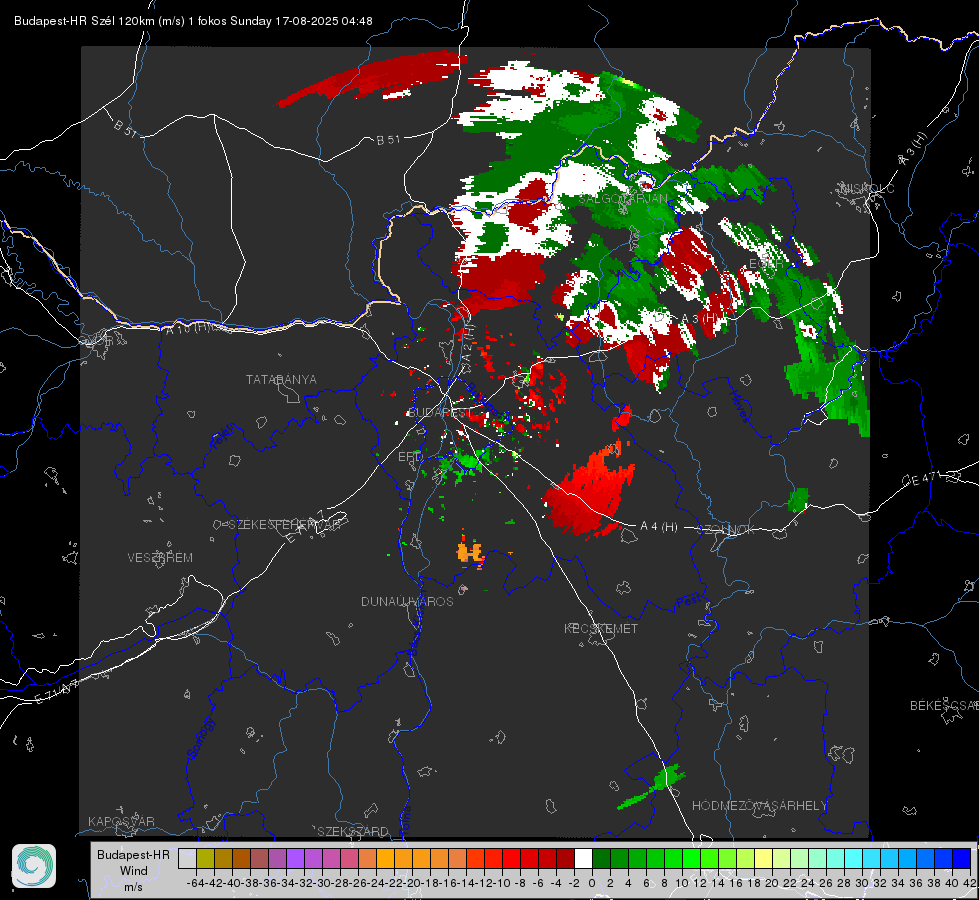This screenshot has height=900, width=979.
Task: Click the KECSKEMÉT city label
Action: click(x=601, y=629)
